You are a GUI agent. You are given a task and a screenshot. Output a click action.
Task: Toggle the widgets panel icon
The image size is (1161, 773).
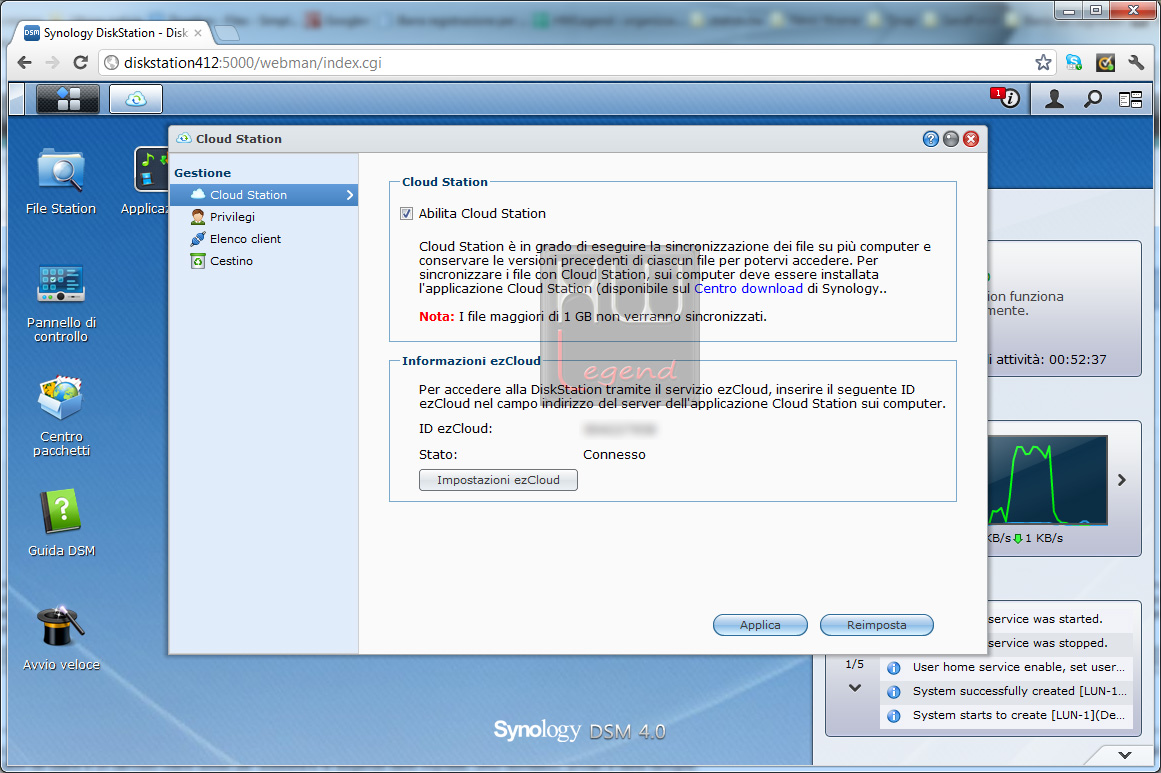click(x=1131, y=98)
